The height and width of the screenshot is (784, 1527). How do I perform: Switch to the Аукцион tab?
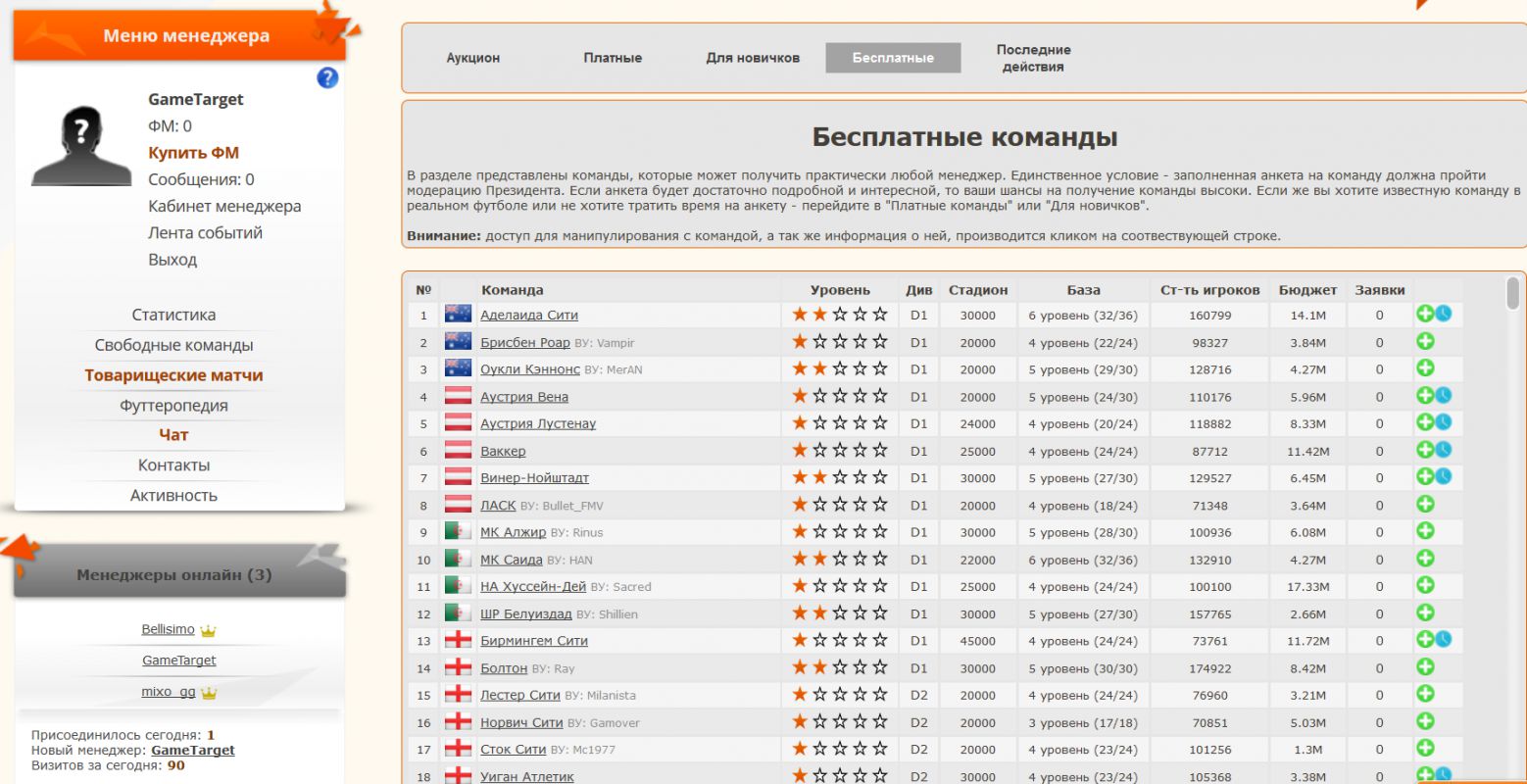tap(473, 58)
